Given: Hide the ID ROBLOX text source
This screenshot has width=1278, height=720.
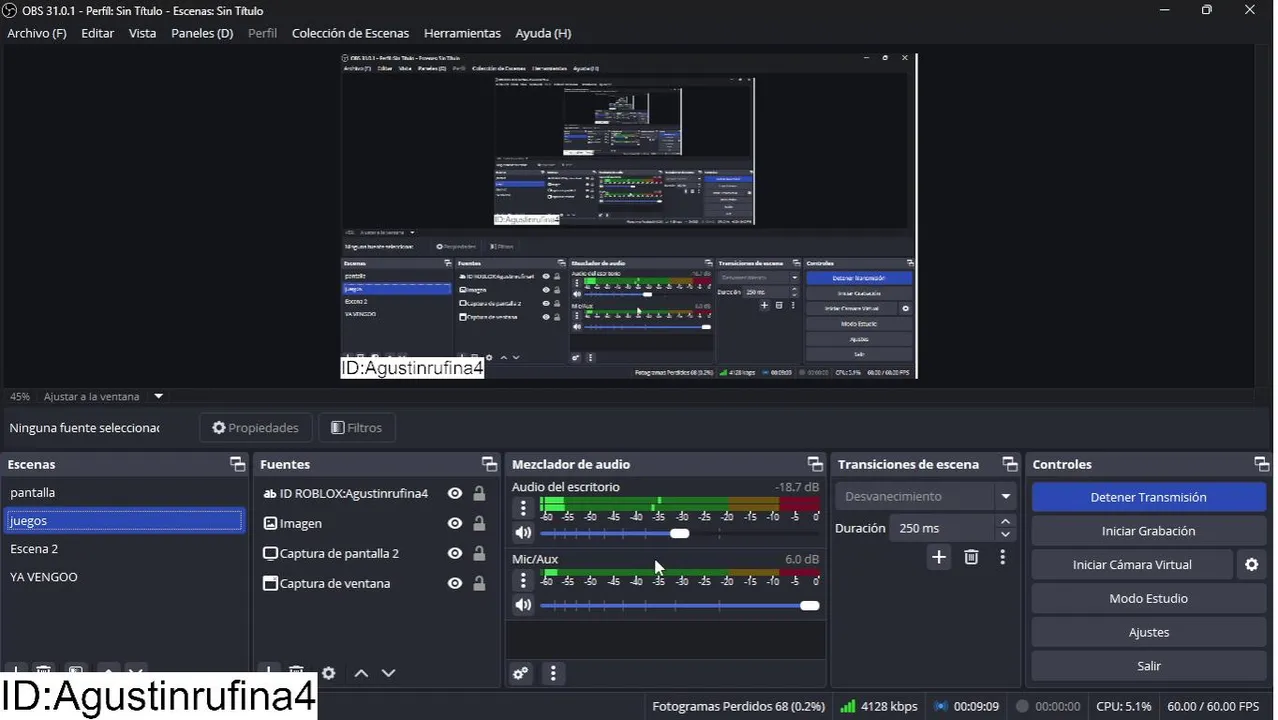Looking at the screenshot, I should point(455,493).
